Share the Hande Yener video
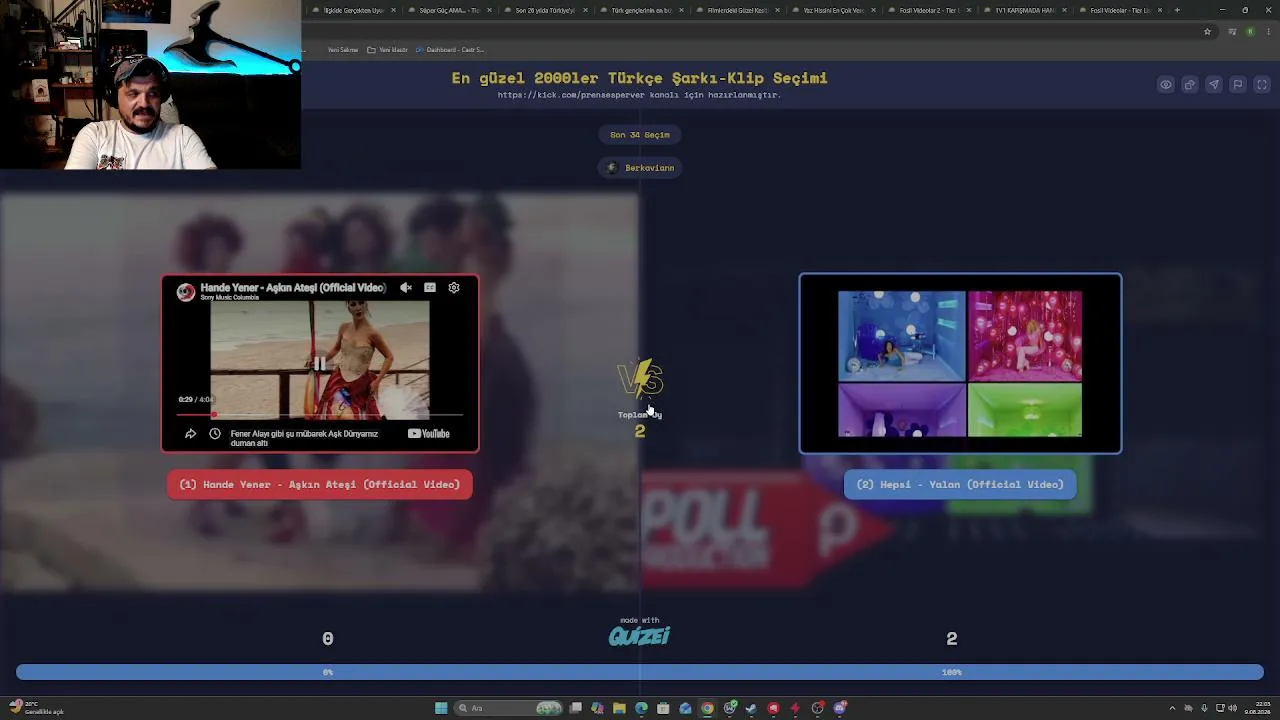The image size is (1280, 720). (x=190, y=434)
